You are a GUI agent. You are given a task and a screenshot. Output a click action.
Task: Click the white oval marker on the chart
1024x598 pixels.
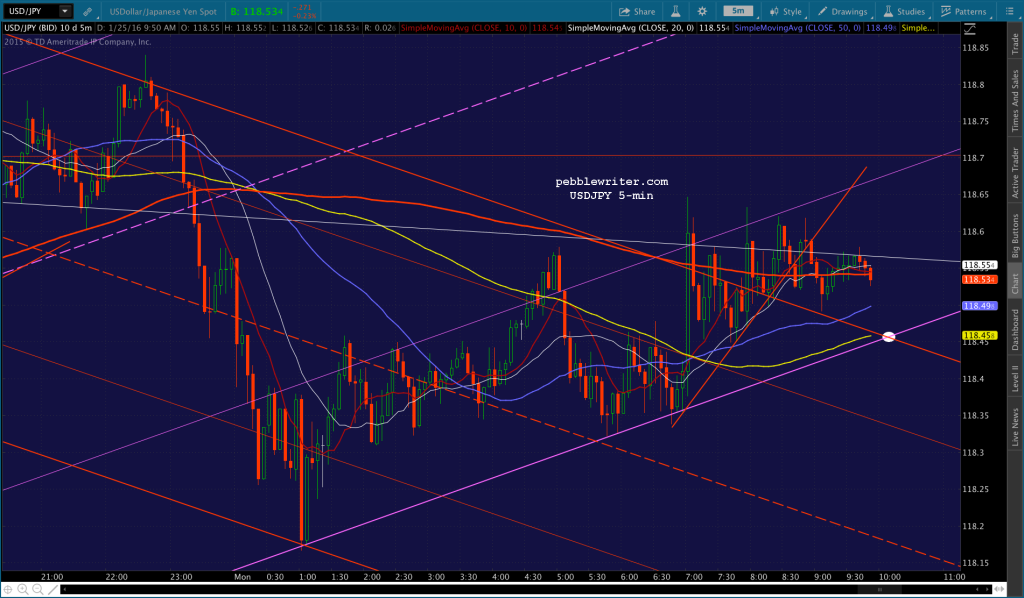[889, 337]
